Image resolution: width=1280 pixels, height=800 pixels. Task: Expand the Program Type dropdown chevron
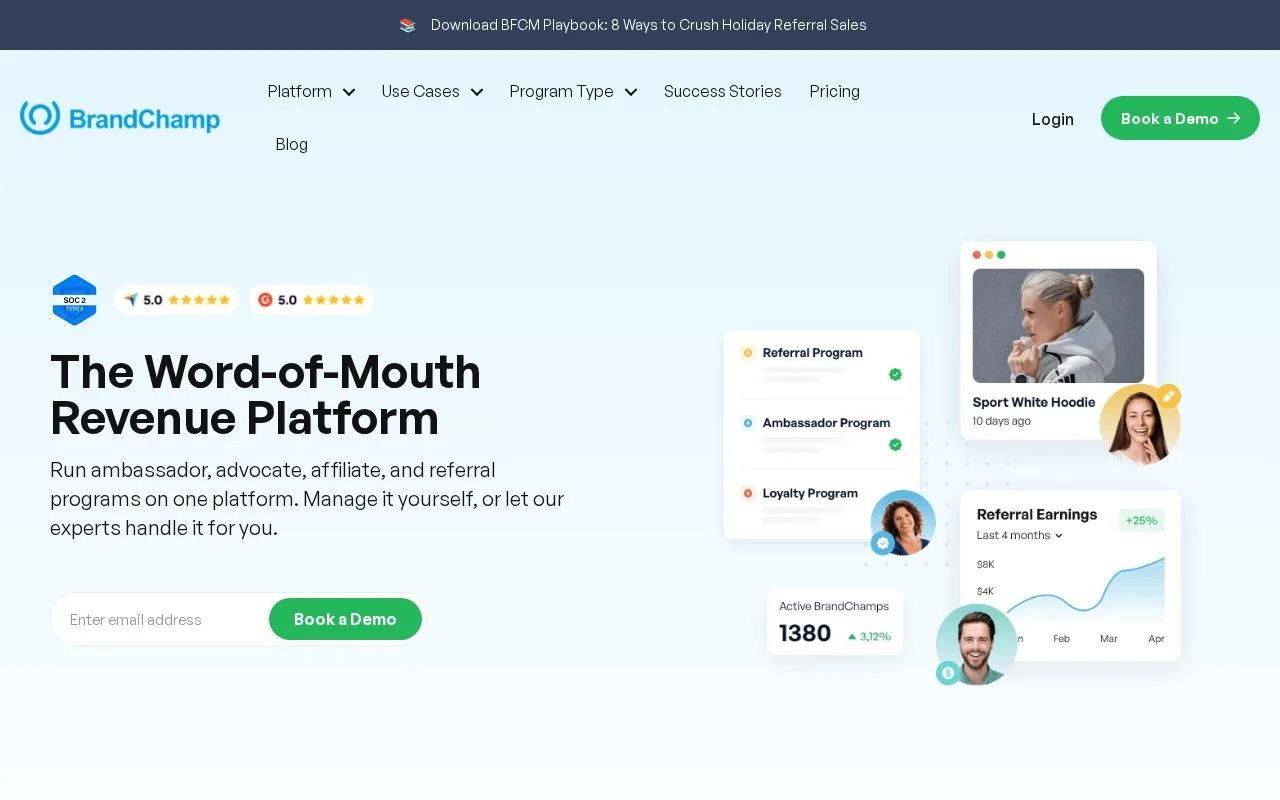coord(631,92)
